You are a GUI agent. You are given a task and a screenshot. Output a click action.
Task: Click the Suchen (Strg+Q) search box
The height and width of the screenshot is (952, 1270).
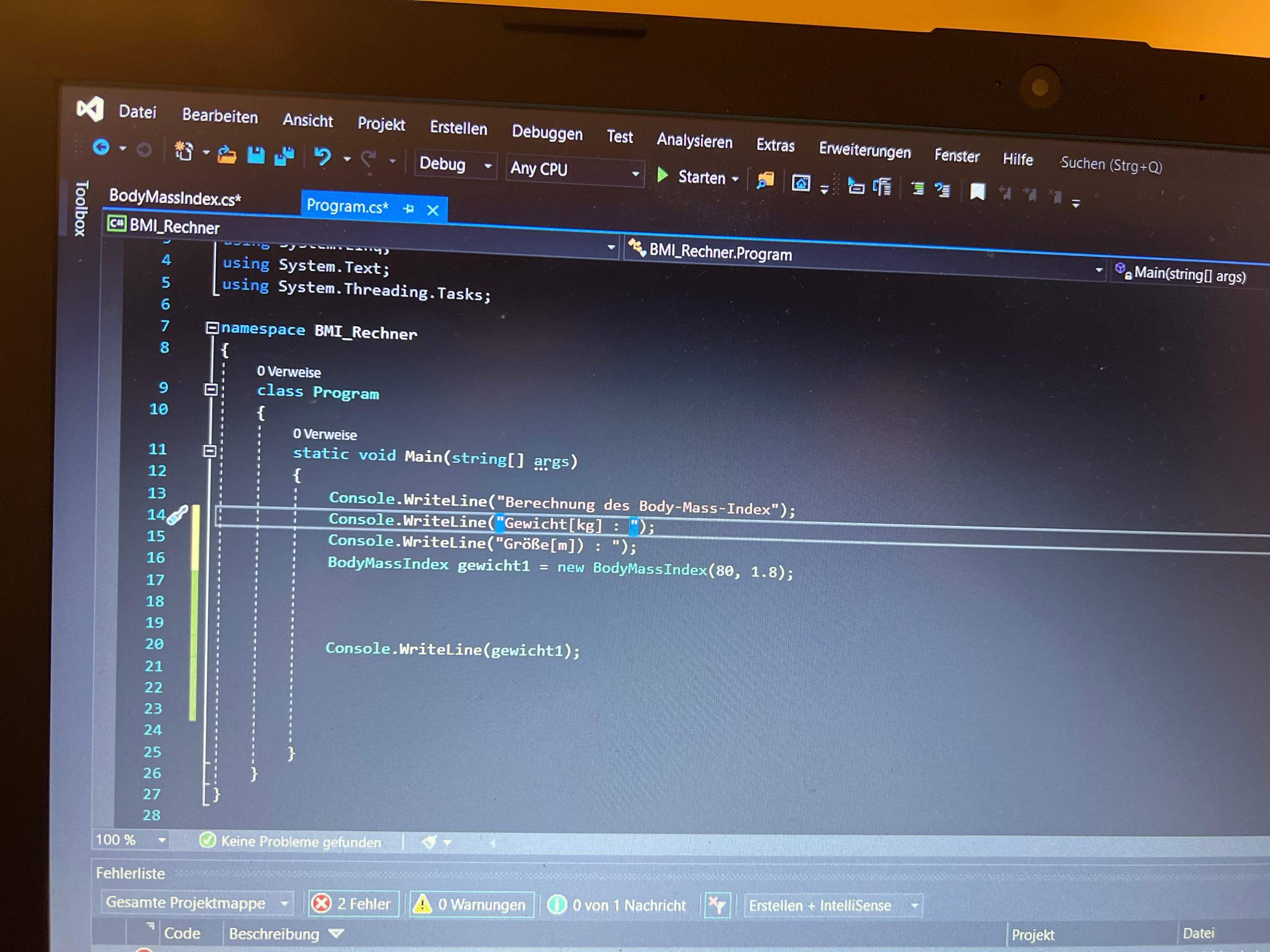pos(1112,164)
